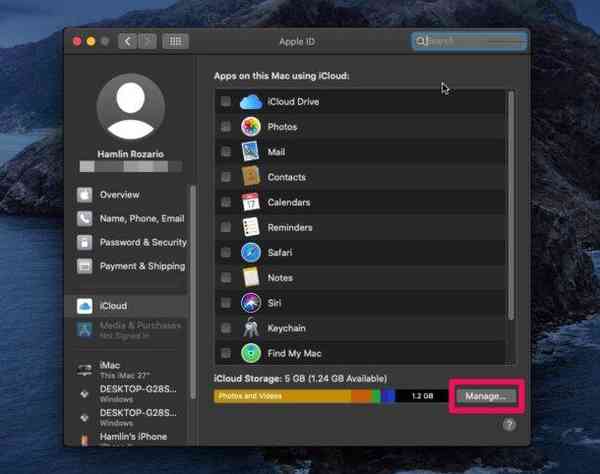This screenshot has height=474, width=600.
Task: Click the Notes app icon
Action: click(251, 277)
